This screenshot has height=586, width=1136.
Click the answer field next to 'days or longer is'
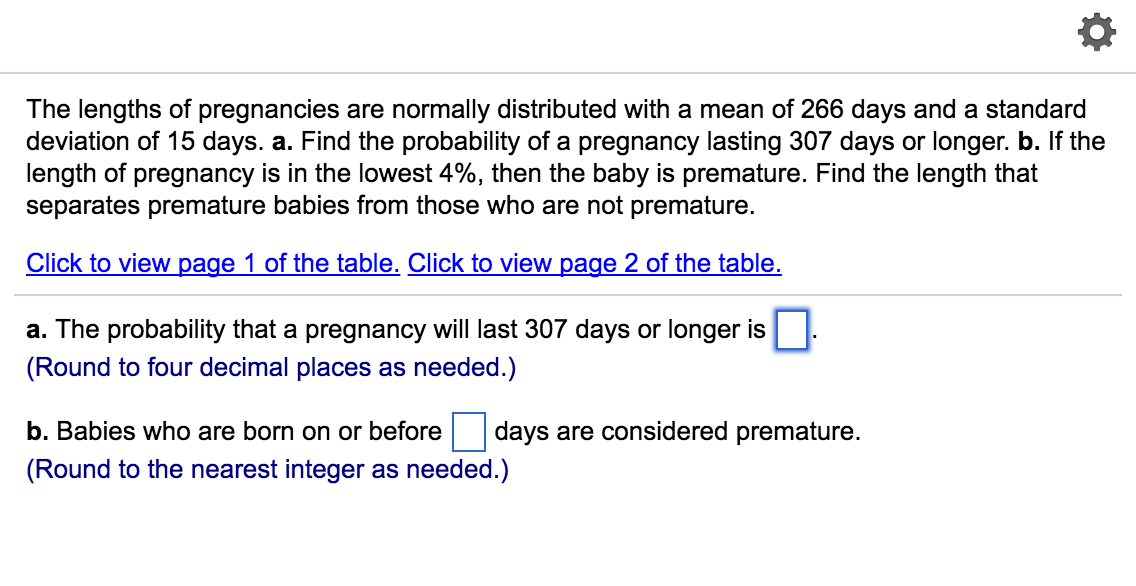790,329
